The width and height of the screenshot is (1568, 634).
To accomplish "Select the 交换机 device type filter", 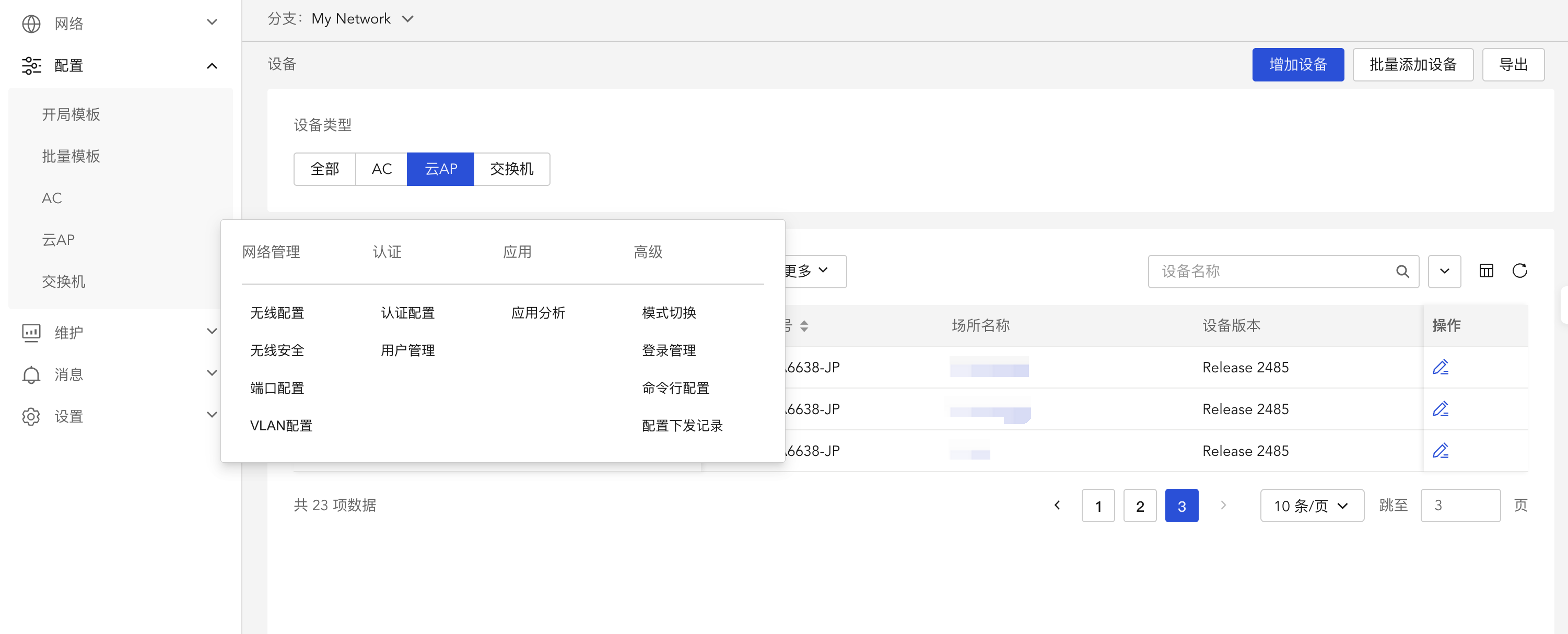I will (x=511, y=169).
